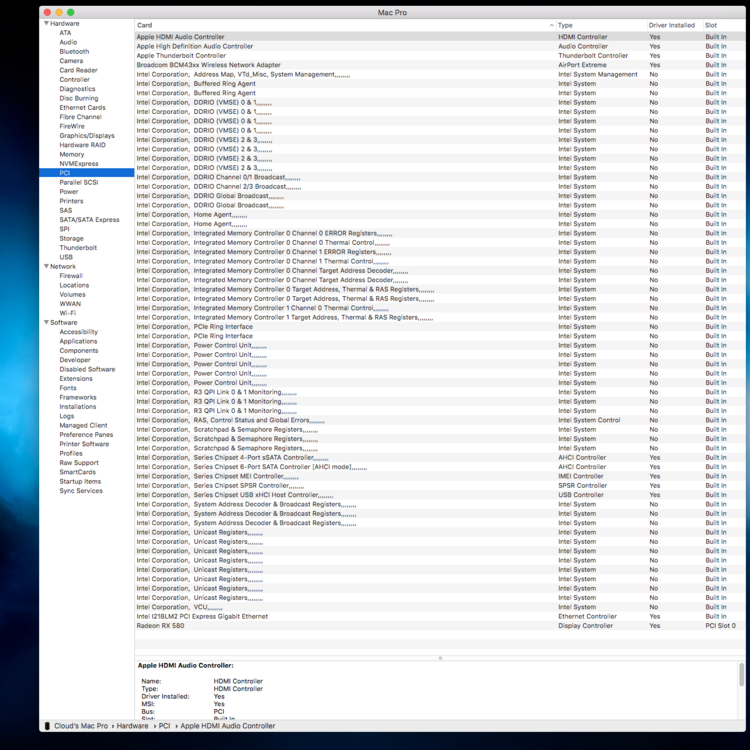Image resolution: width=750 pixels, height=750 pixels.
Task: Select Apple High Definition Audio Controller row
Action: tap(440, 46)
